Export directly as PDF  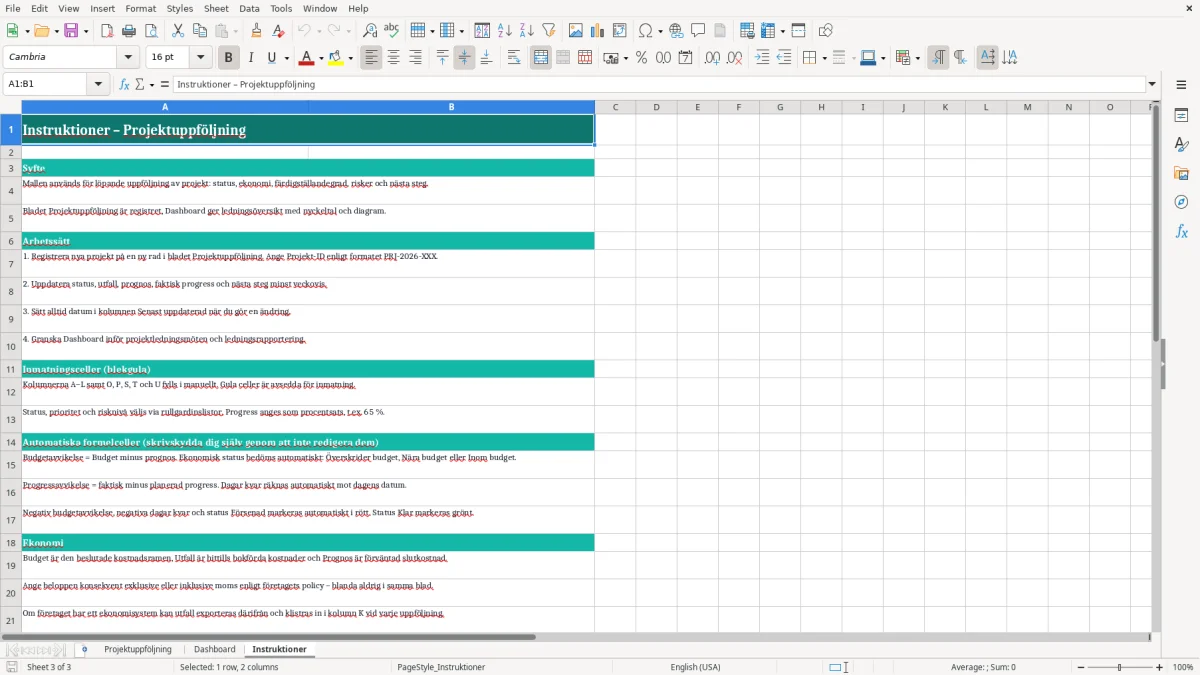pyautogui.click(x=107, y=31)
